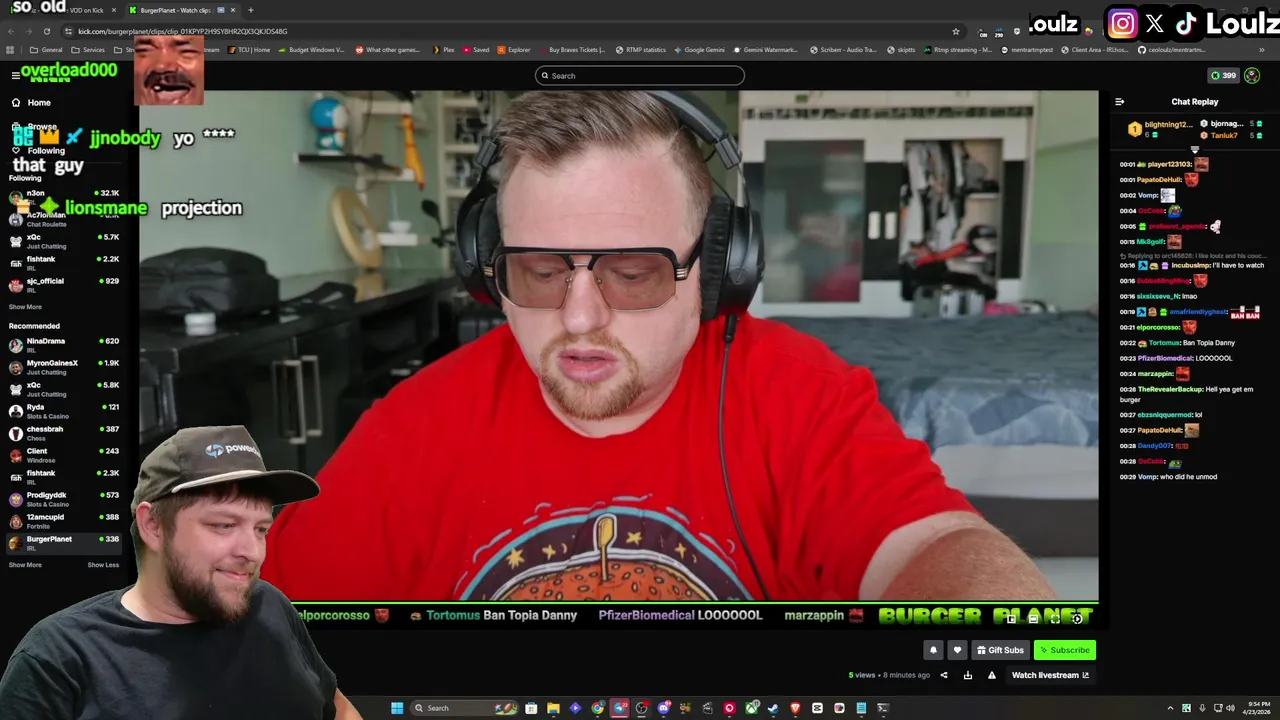The image size is (1280, 720).
Task: Toggle picture-in-picture in video player
Action: pyautogui.click(x=1012, y=619)
